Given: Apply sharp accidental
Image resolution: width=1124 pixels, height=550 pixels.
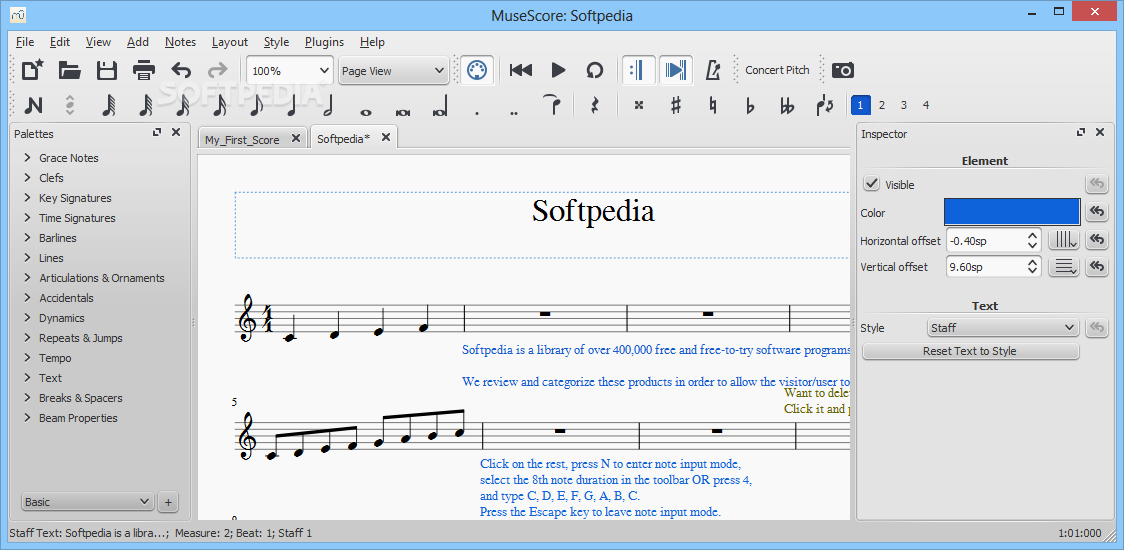Looking at the screenshot, I should click(675, 105).
